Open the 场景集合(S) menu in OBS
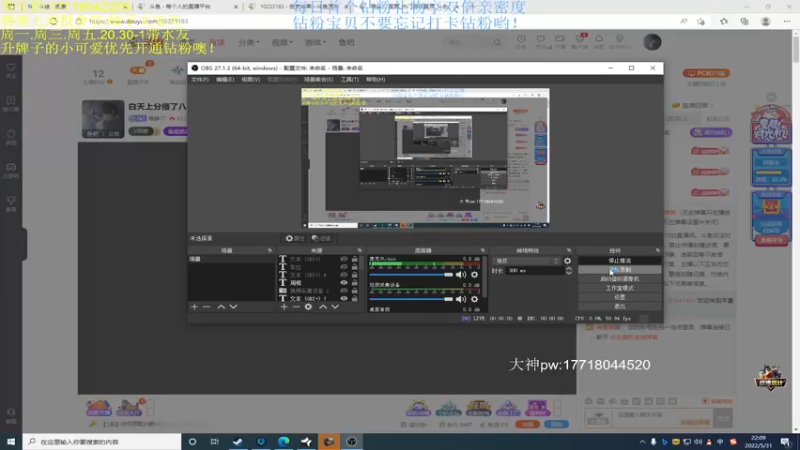 318,80
